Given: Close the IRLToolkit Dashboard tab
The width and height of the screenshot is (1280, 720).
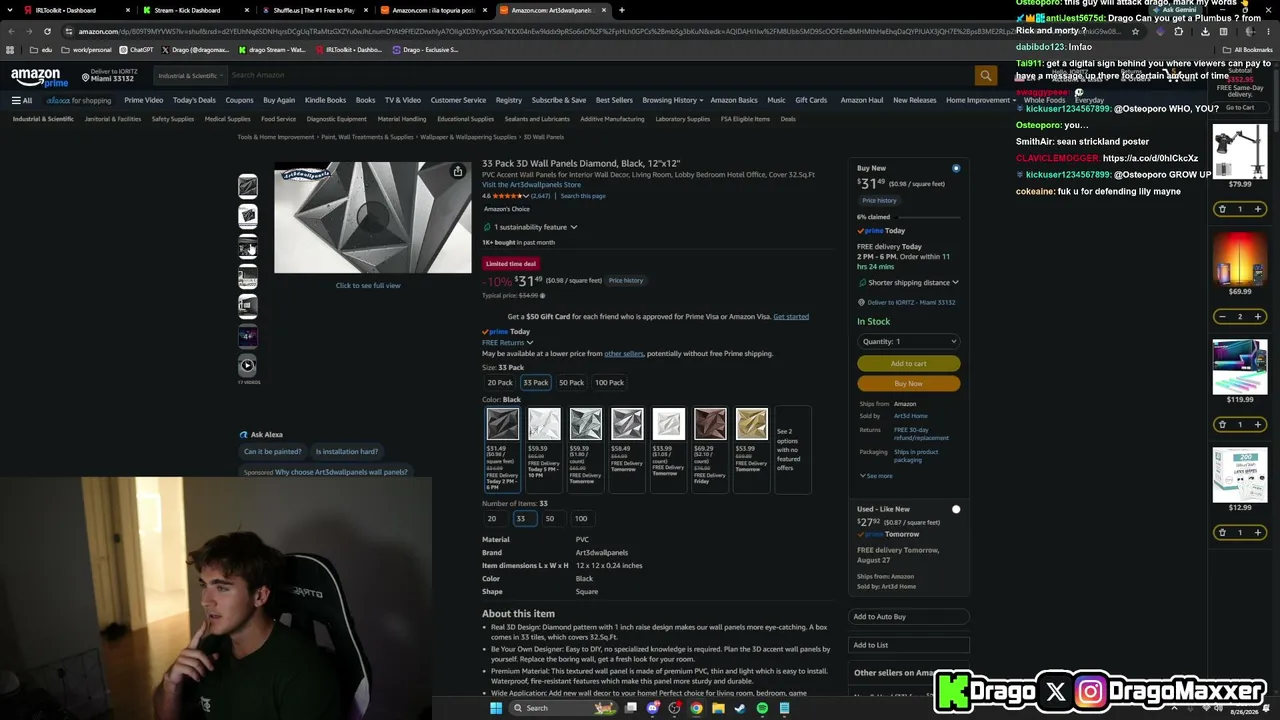Looking at the screenshot, I should [x=128, y=10].
